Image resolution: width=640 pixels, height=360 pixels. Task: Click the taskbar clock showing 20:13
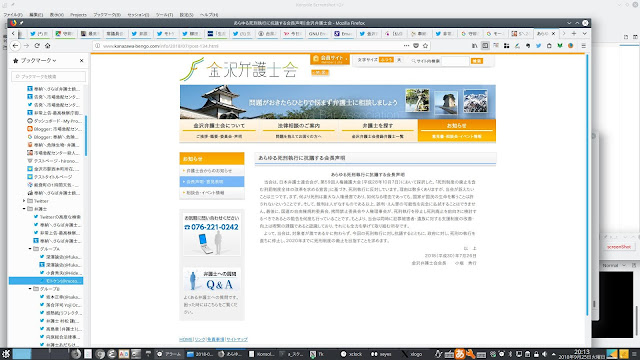(x=582, y=354)
